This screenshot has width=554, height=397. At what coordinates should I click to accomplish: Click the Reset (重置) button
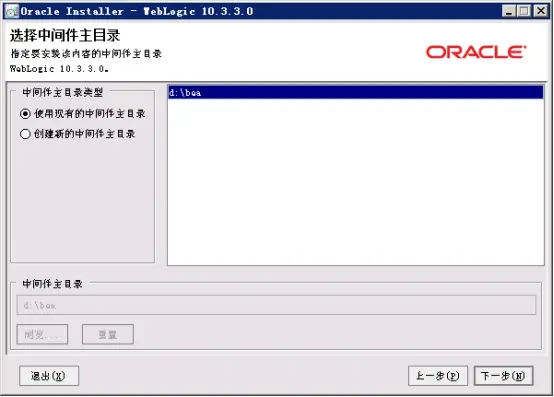108,334
